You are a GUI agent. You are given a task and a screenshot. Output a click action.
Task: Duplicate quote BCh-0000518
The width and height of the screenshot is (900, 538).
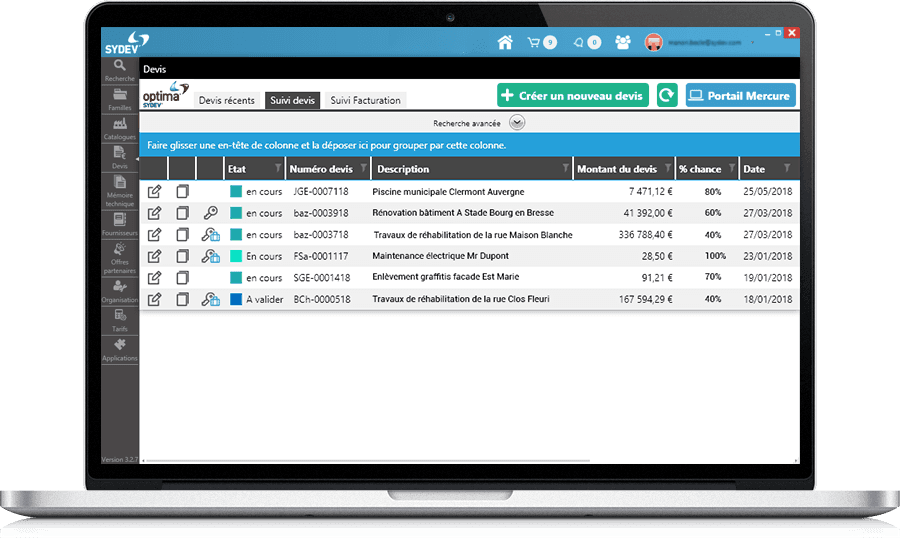tap(182, 299)
